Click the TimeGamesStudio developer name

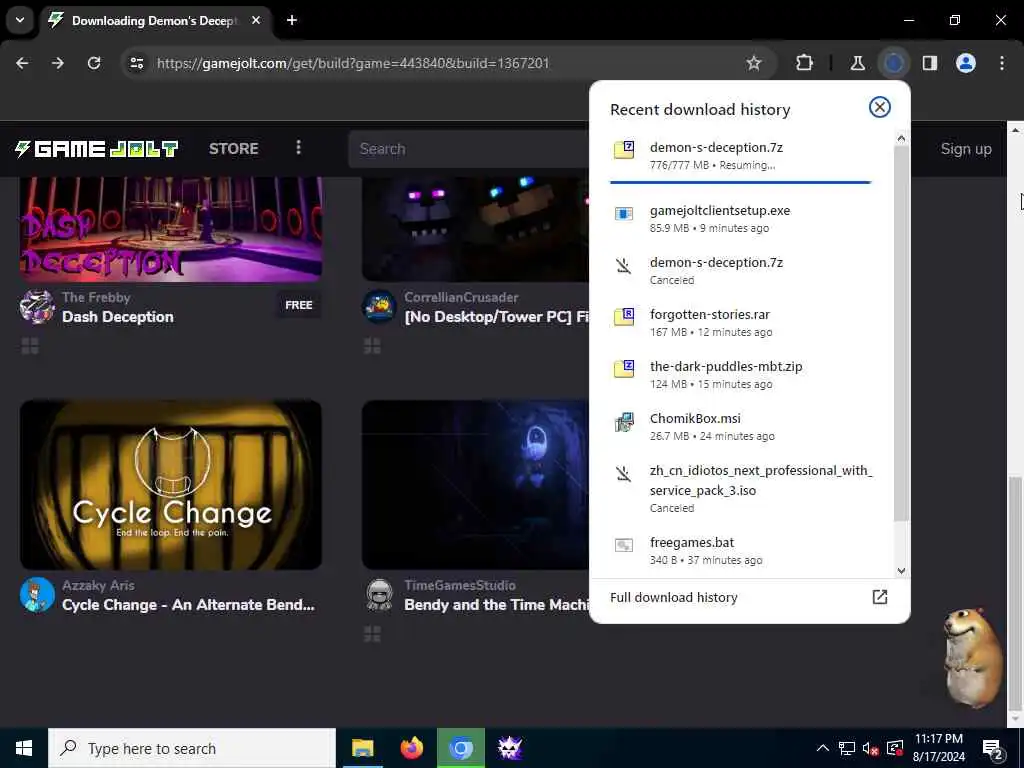coord(460,586)
